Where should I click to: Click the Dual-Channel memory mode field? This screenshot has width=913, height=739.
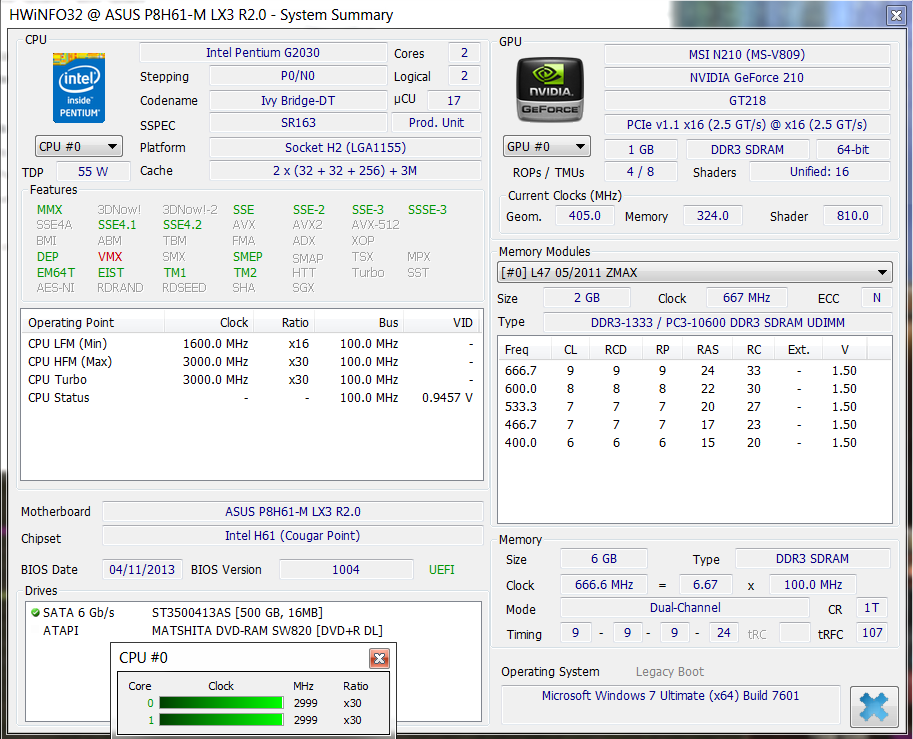pyautogui.click(x=685, y=607)
